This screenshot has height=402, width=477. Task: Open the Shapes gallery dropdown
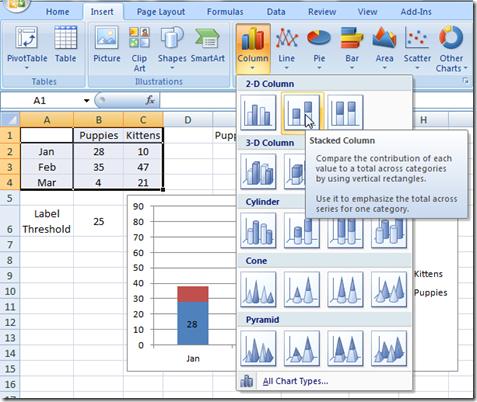pos(172,49)
